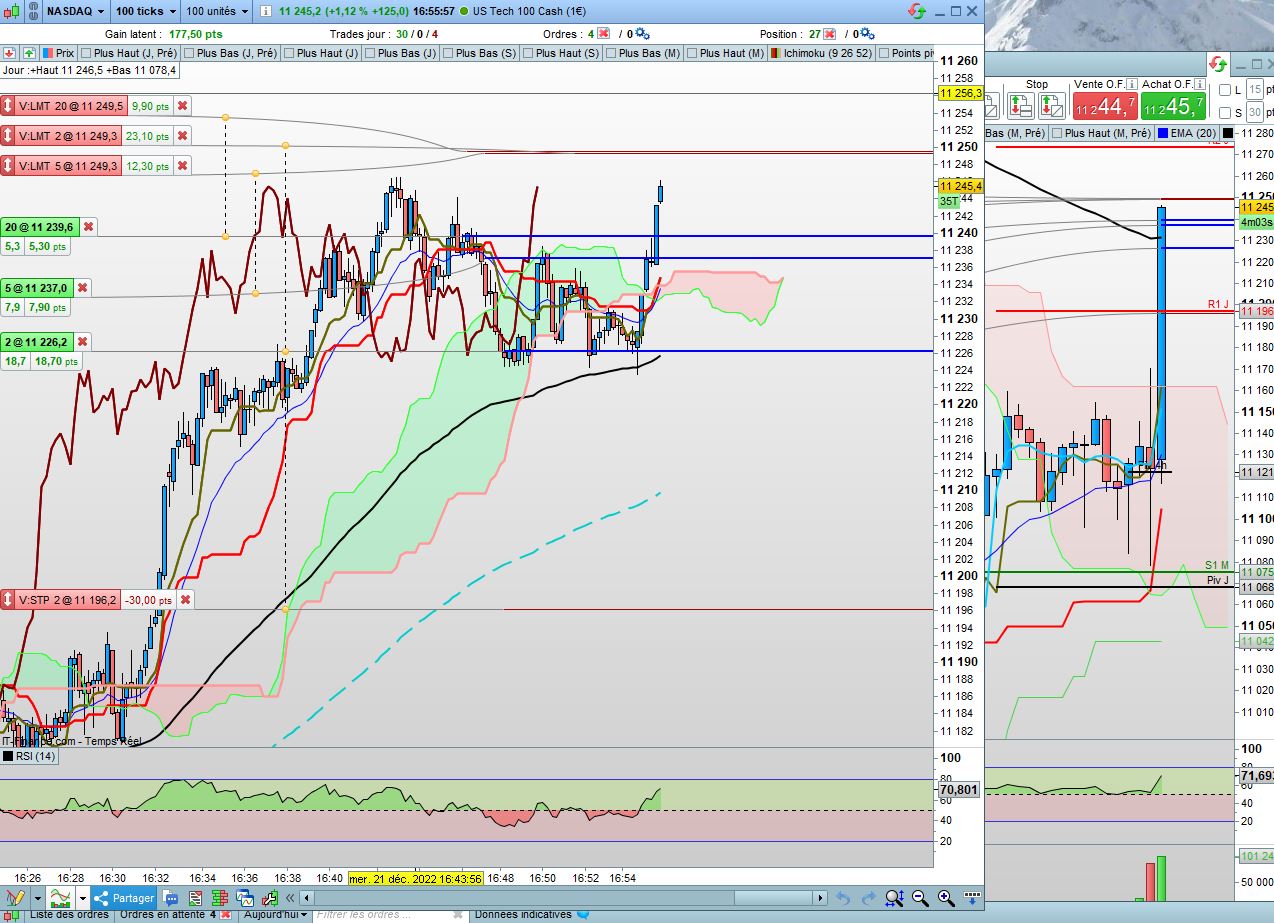Toggle Plus Haut (S) indicator
Viewport: 1274px width, 923px height.
pyautogui.click(x=561, y=53)
